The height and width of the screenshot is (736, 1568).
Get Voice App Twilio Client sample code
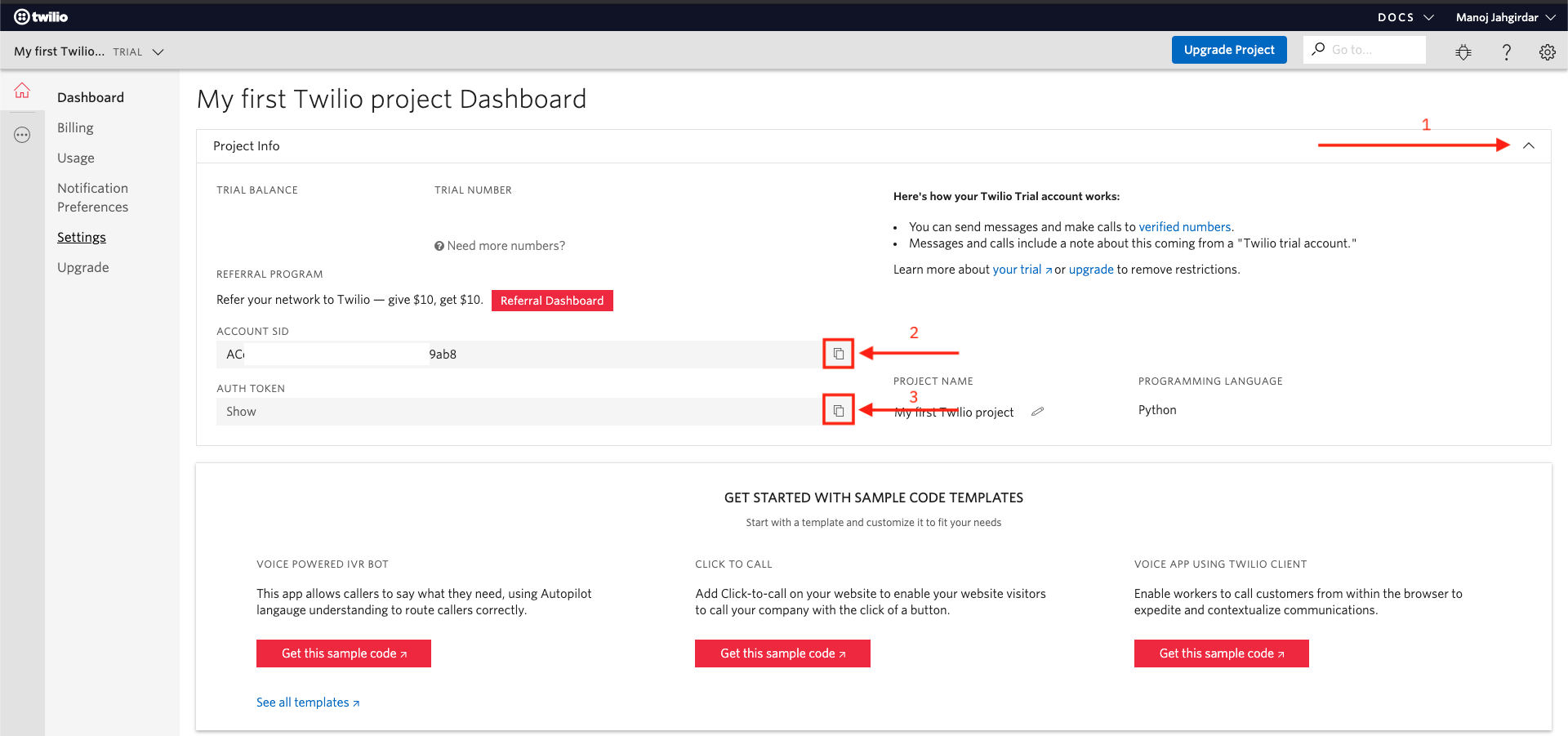pos(1222,653)
